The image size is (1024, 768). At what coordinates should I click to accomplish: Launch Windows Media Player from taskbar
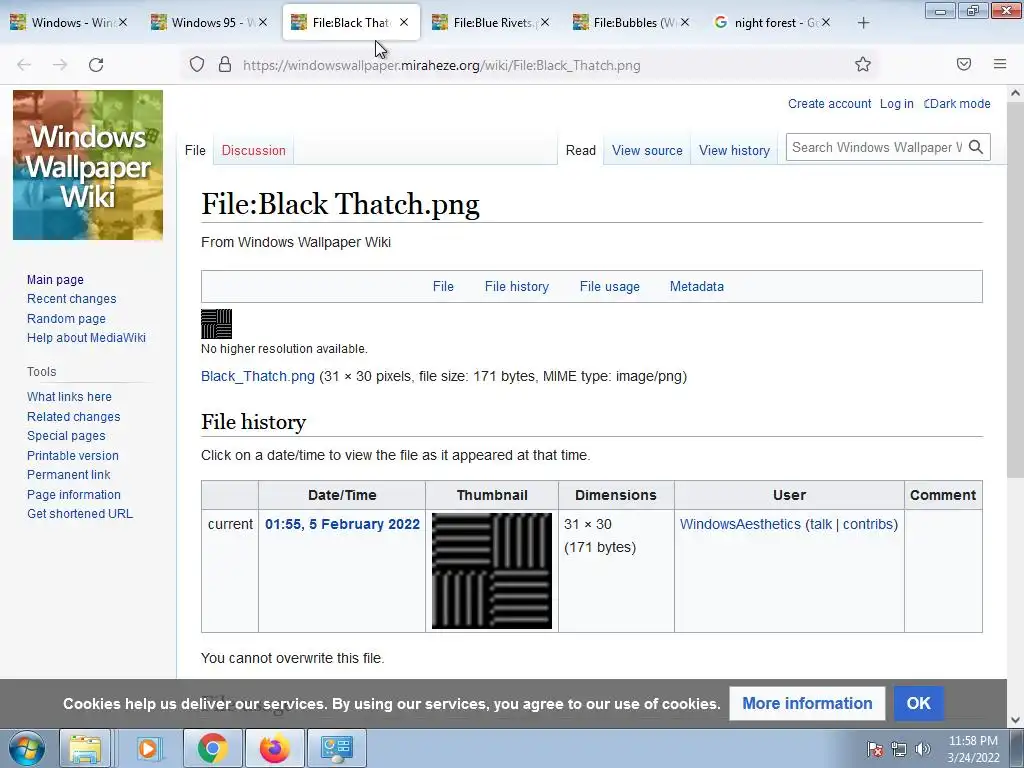pyautogui.click(x=148, y=748)
